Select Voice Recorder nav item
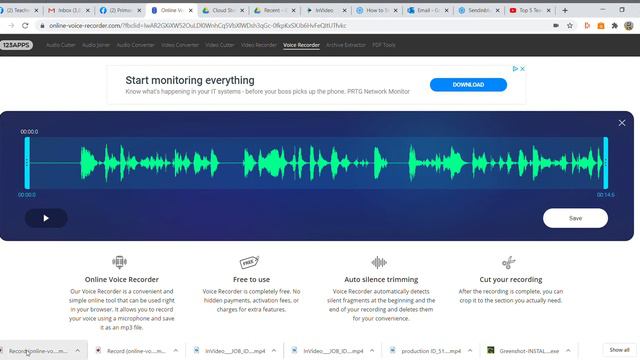Image resolution: width=640 pixels, height=360 pixels. pos(301,45)
